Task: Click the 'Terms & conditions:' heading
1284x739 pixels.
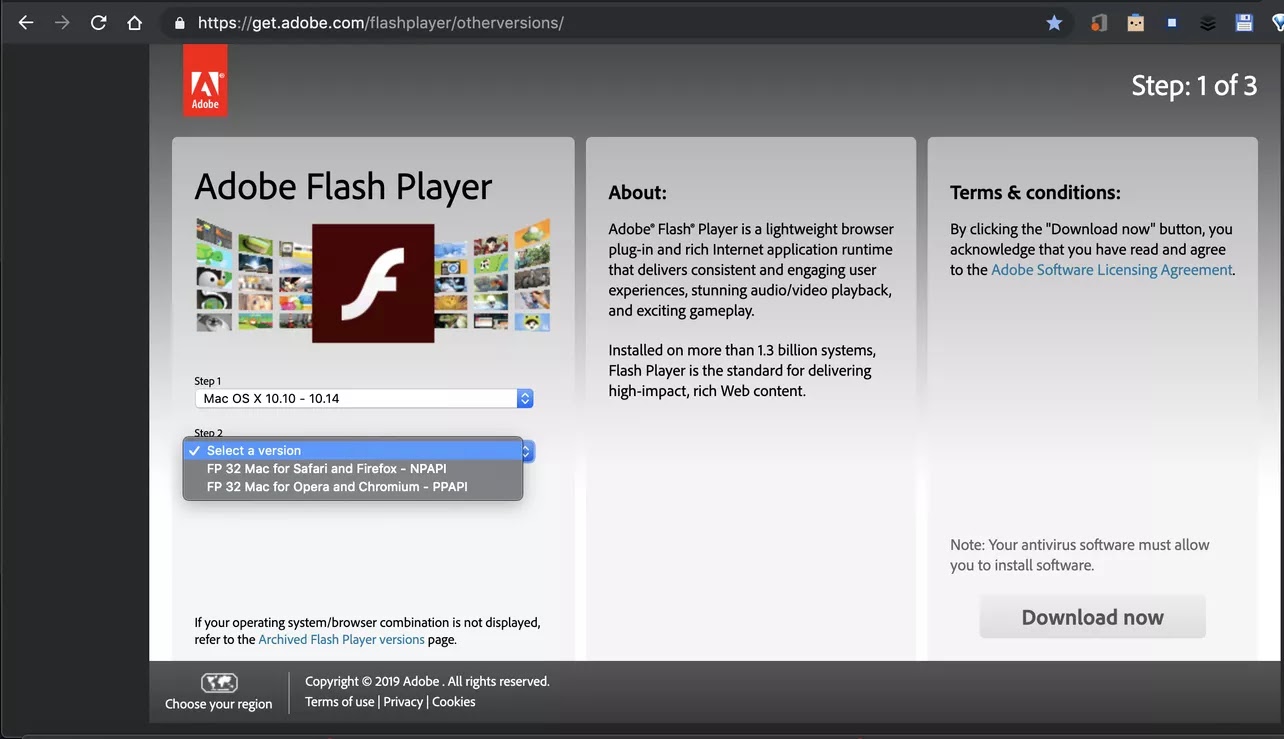Action: click(1035, 193)
